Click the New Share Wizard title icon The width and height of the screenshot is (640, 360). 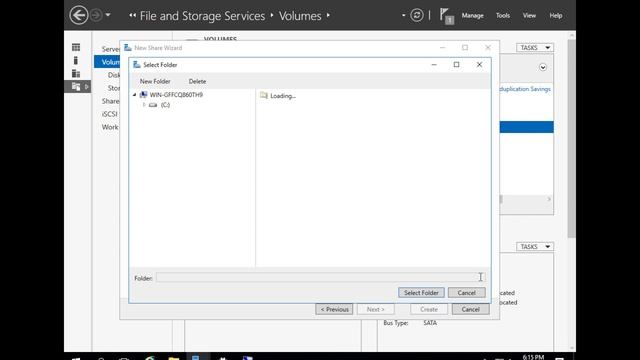point(128,47)
